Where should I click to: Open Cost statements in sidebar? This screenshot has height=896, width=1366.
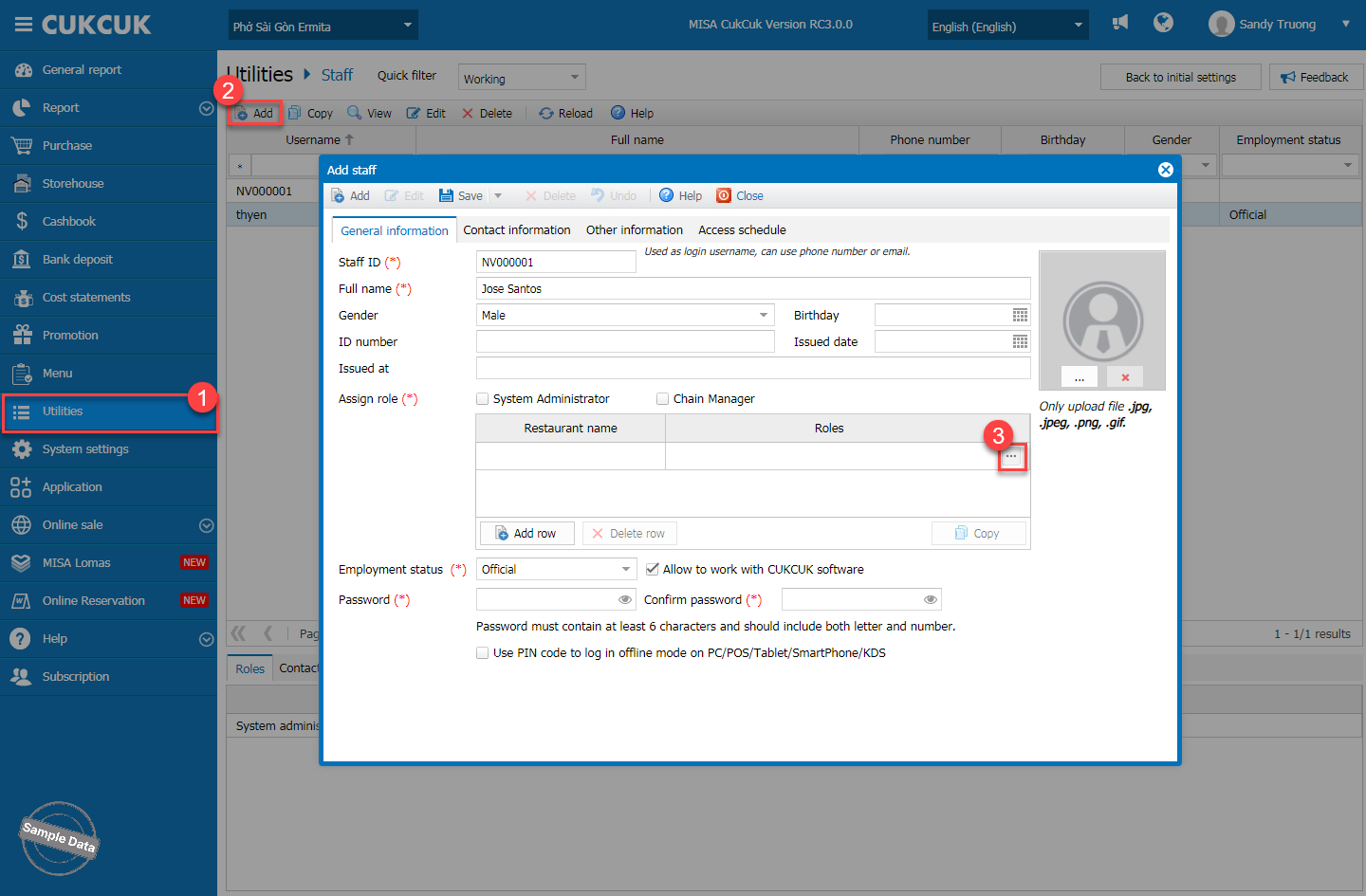click(x=108, y=298)
